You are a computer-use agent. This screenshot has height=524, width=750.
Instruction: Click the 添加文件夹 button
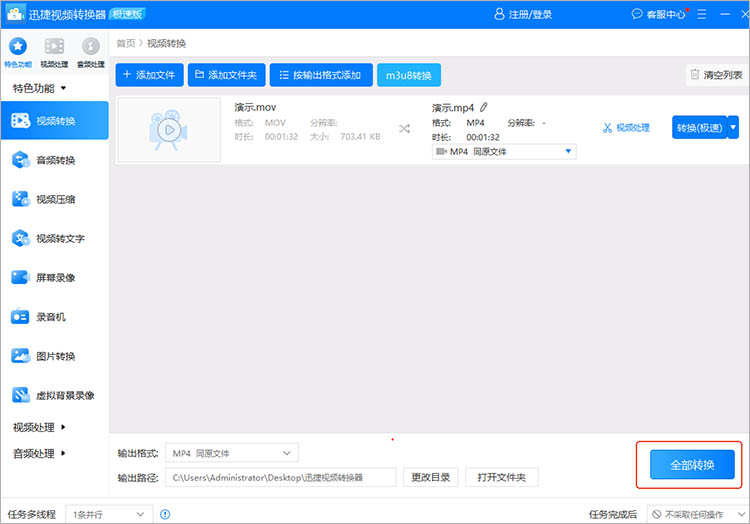tap(226, 75)
